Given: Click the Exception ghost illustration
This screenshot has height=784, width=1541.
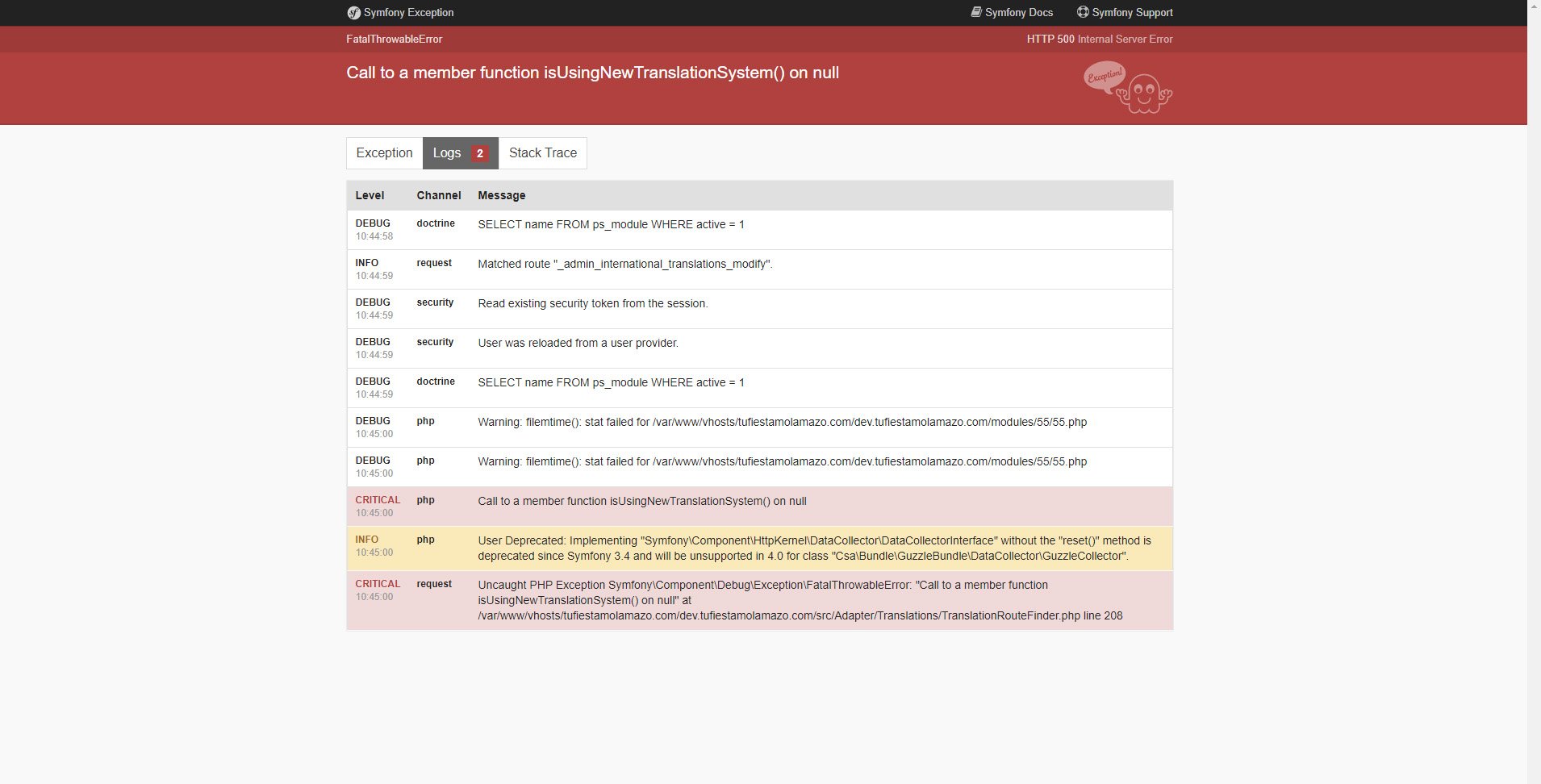Looking at the screenshot, I should tap(1128, 87).
